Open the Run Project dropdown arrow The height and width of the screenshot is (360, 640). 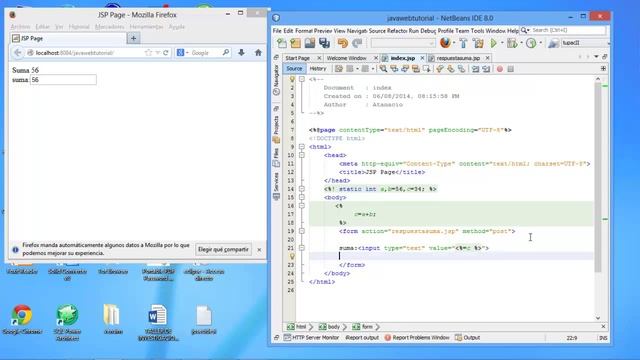coord(502,43)
